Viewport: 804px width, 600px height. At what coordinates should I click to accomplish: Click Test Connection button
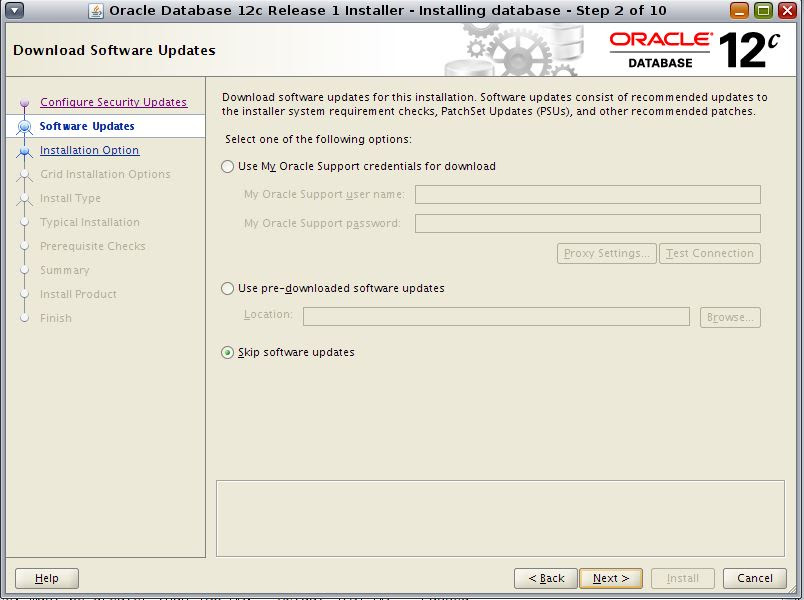(710, 254)
